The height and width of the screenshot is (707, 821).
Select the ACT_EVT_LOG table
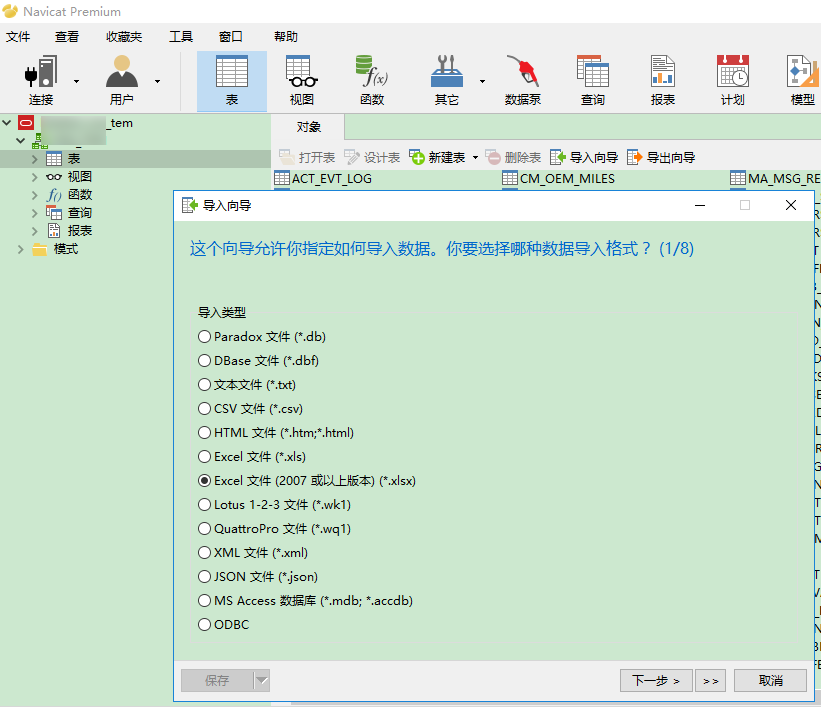pyautogui.click(x=323, y=179)
